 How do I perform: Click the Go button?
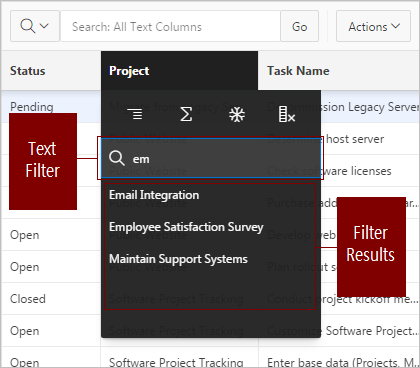tap(299, 26)
